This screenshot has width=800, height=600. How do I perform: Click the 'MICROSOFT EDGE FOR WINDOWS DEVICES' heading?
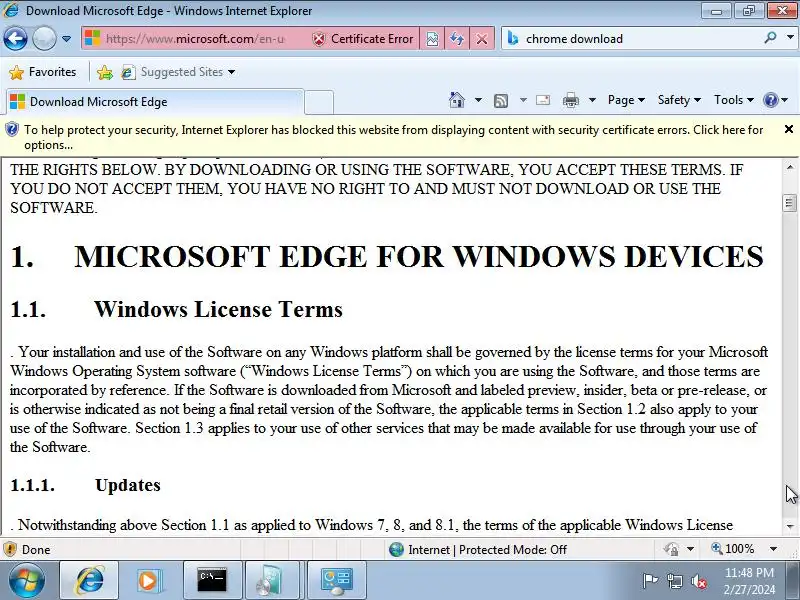(419, 256)
